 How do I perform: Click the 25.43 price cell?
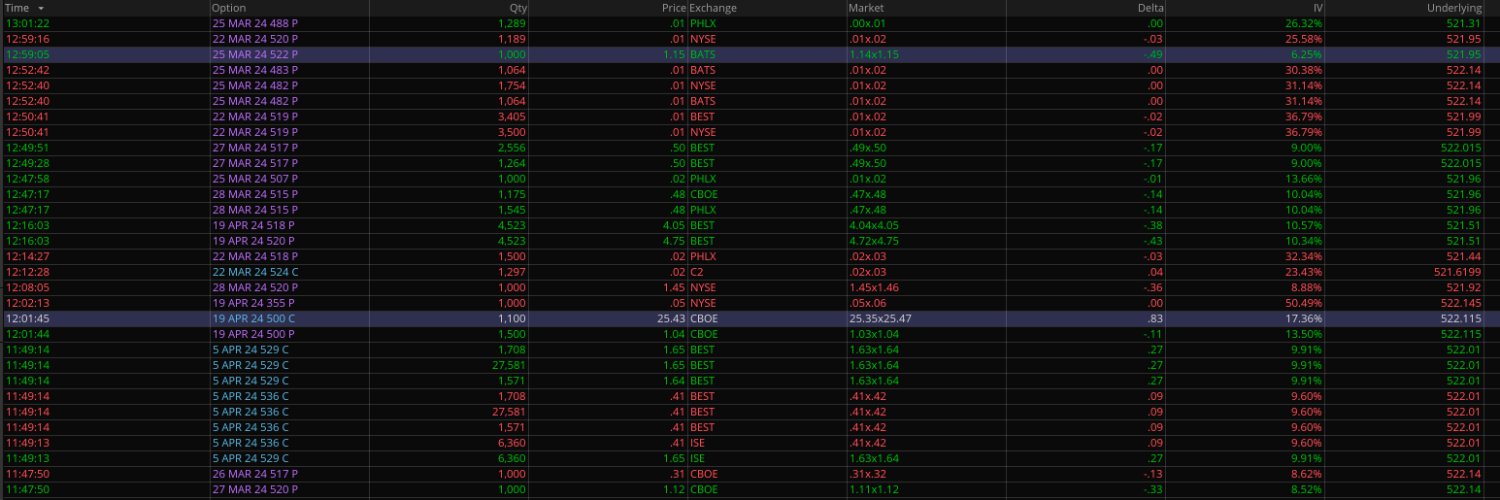point(671,318)
